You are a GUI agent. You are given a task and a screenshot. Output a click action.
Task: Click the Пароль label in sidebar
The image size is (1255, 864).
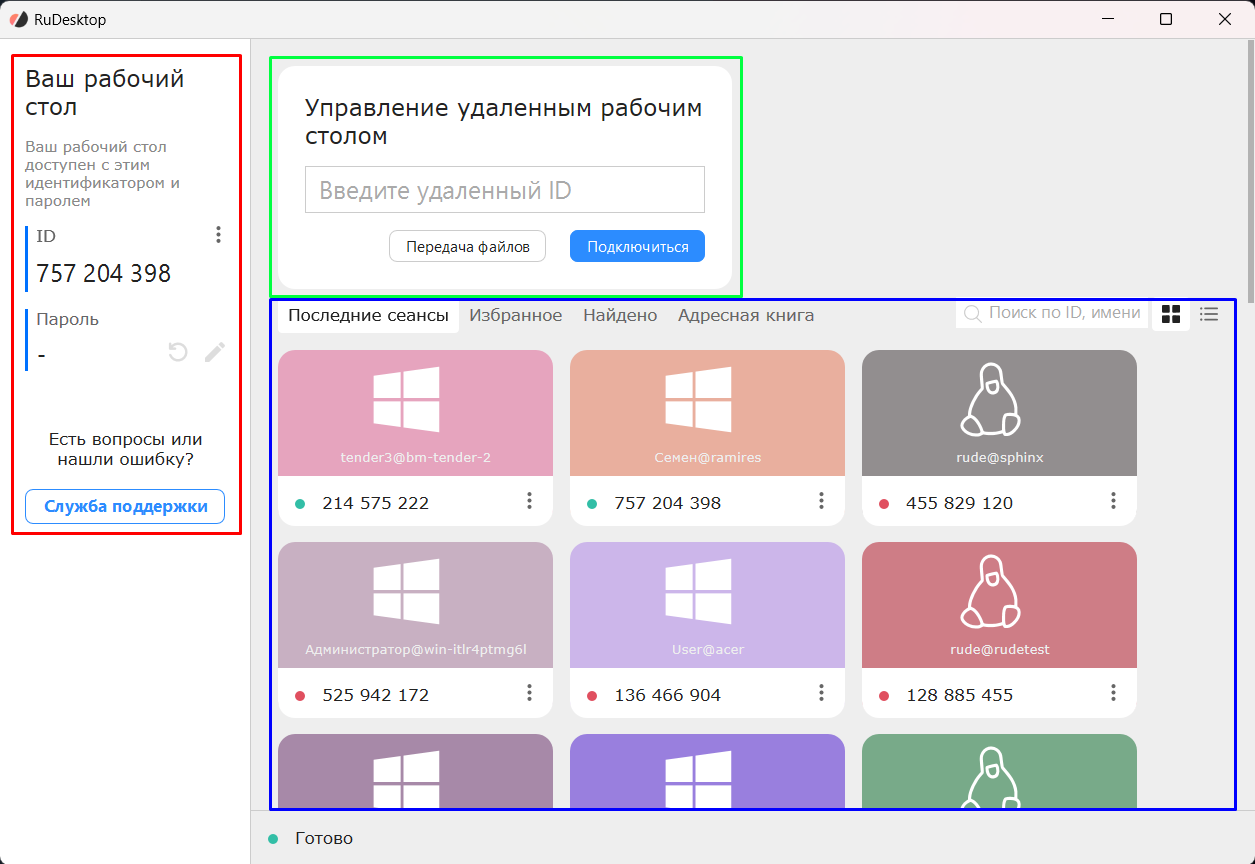coord(67,320)
